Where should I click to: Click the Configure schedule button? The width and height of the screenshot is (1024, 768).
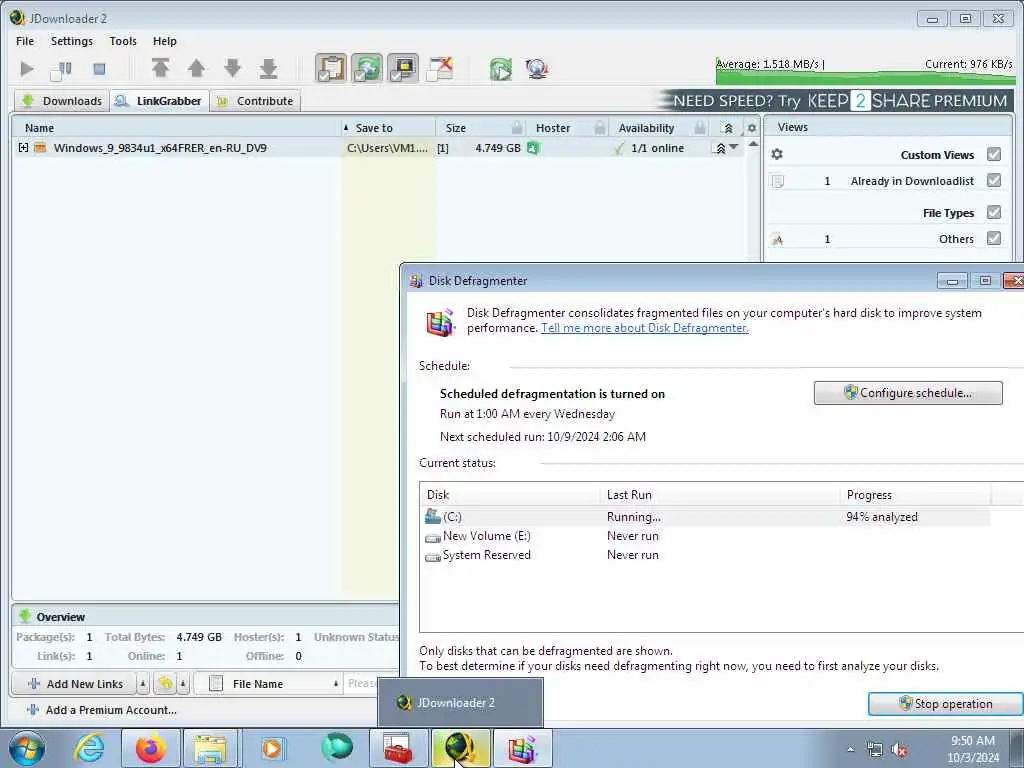point(908,392)
